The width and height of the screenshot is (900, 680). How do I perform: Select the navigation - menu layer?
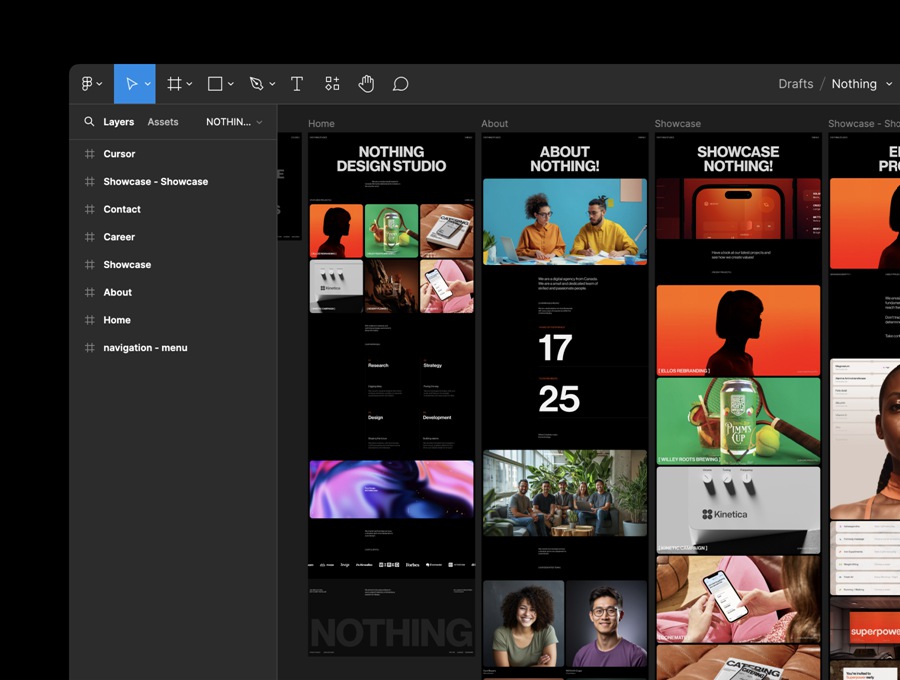145,348
